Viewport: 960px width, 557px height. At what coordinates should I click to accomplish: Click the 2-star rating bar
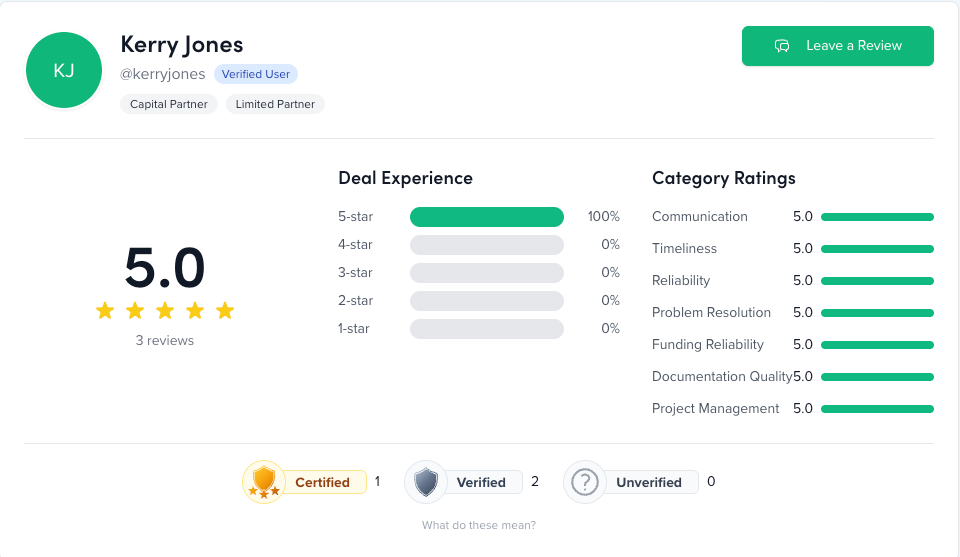click(487, 301)
